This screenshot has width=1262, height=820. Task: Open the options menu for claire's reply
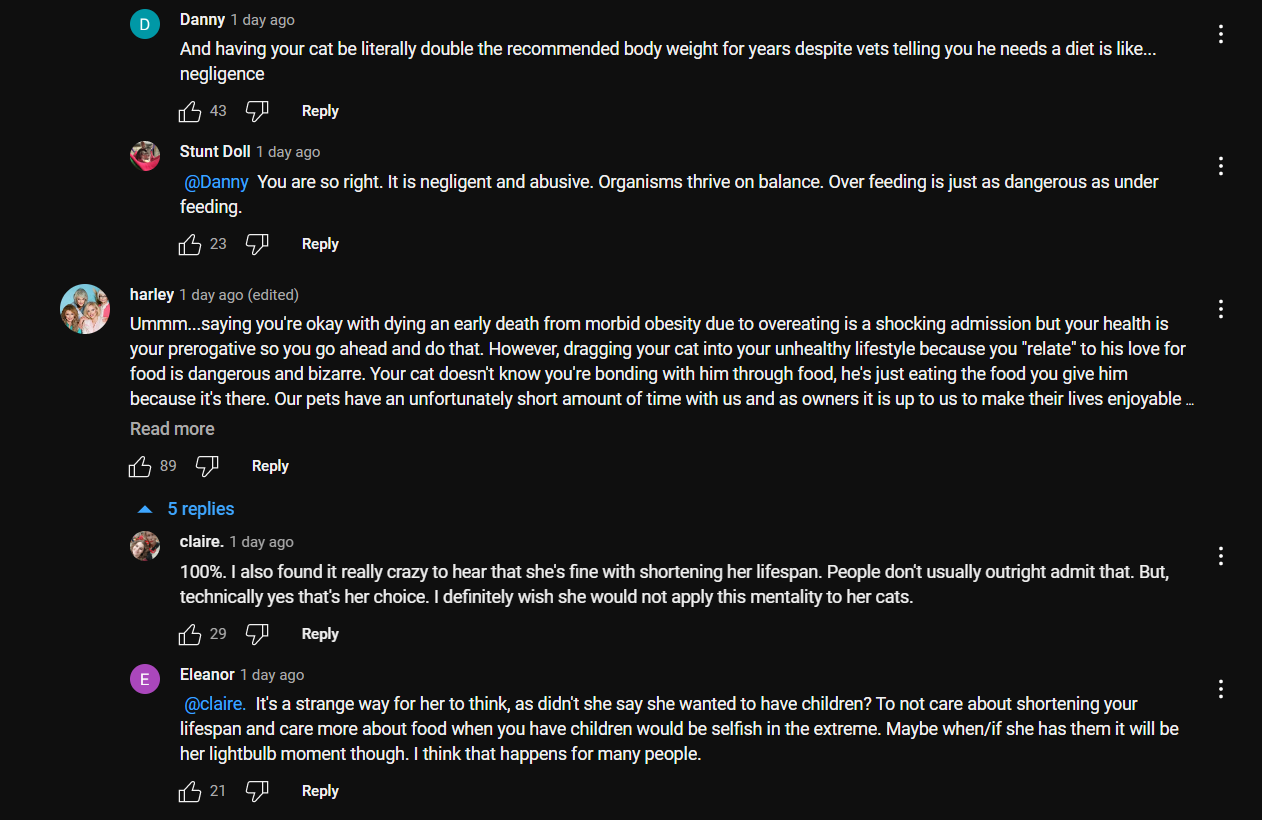click(x=1221, y=556)
